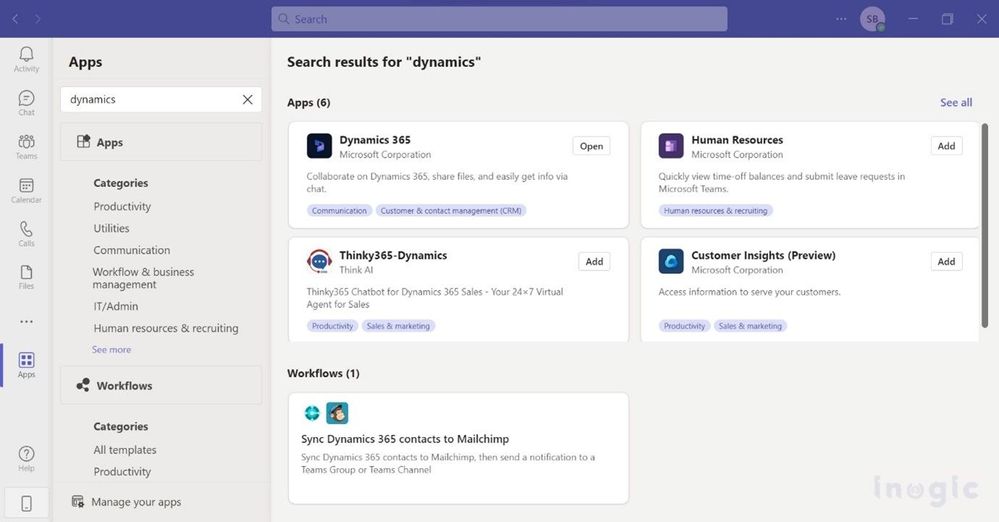Click the Manage your apps icon

pyautogui.click(x=78, y=502)
